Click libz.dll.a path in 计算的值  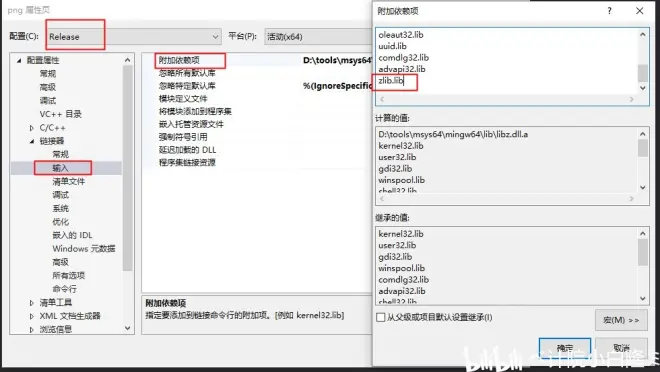point(453,135)
